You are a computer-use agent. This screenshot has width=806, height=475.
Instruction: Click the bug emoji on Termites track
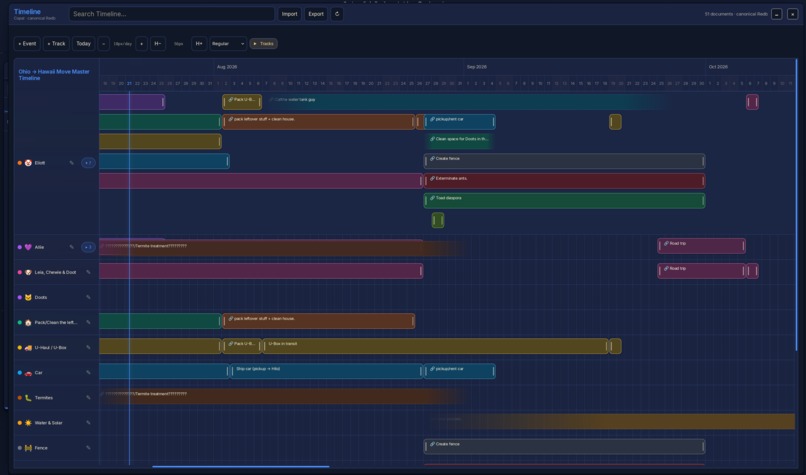[x=28, y=397]
